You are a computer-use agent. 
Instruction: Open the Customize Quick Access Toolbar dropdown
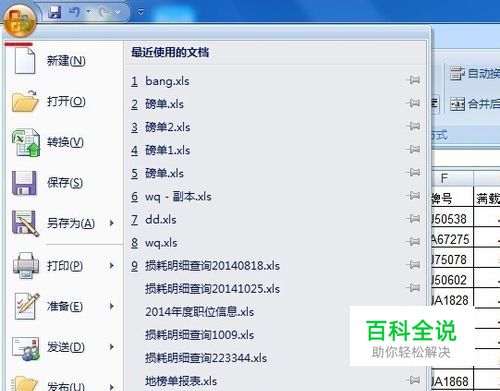click(x=141, y=12)
